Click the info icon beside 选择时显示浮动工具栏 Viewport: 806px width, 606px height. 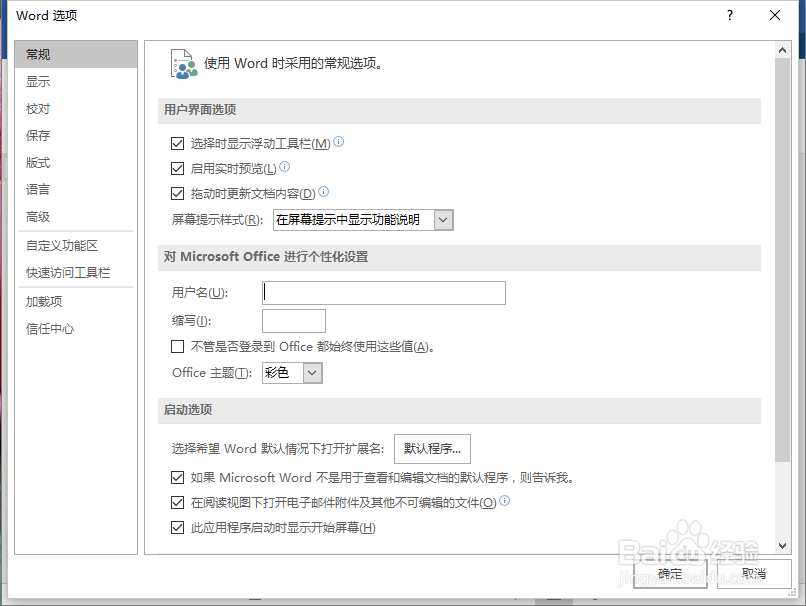tap(338, 141)
